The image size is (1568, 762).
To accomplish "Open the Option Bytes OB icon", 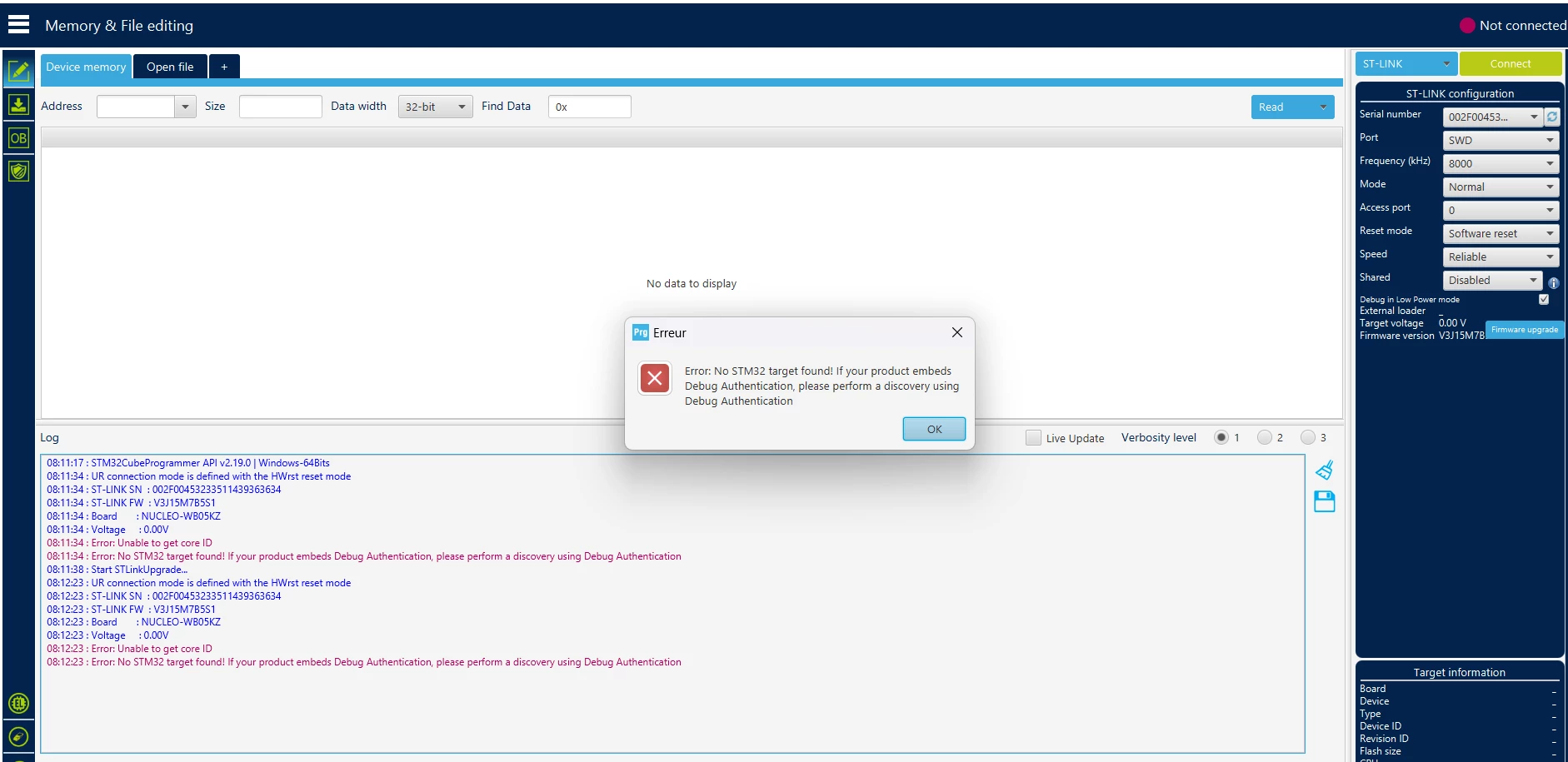I will click(18, 137).
